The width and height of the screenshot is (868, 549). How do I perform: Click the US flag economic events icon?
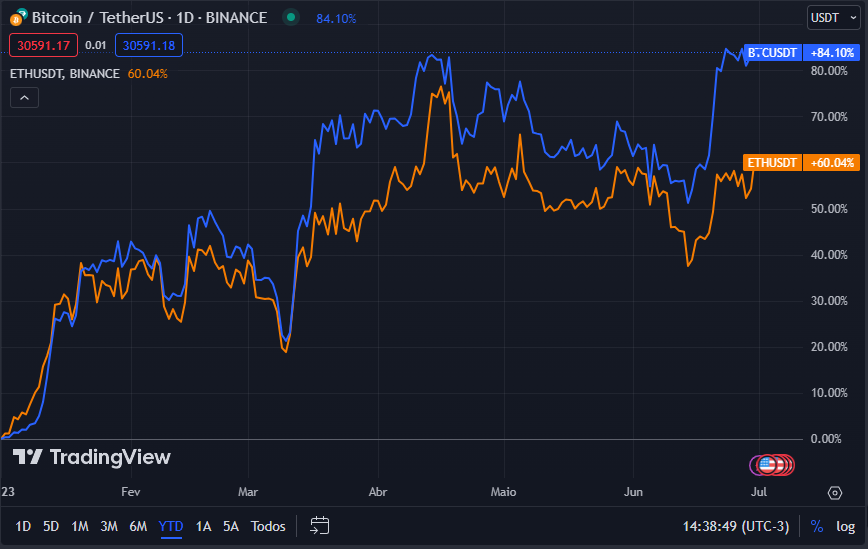pyautogui.click(x=767, y=465)
